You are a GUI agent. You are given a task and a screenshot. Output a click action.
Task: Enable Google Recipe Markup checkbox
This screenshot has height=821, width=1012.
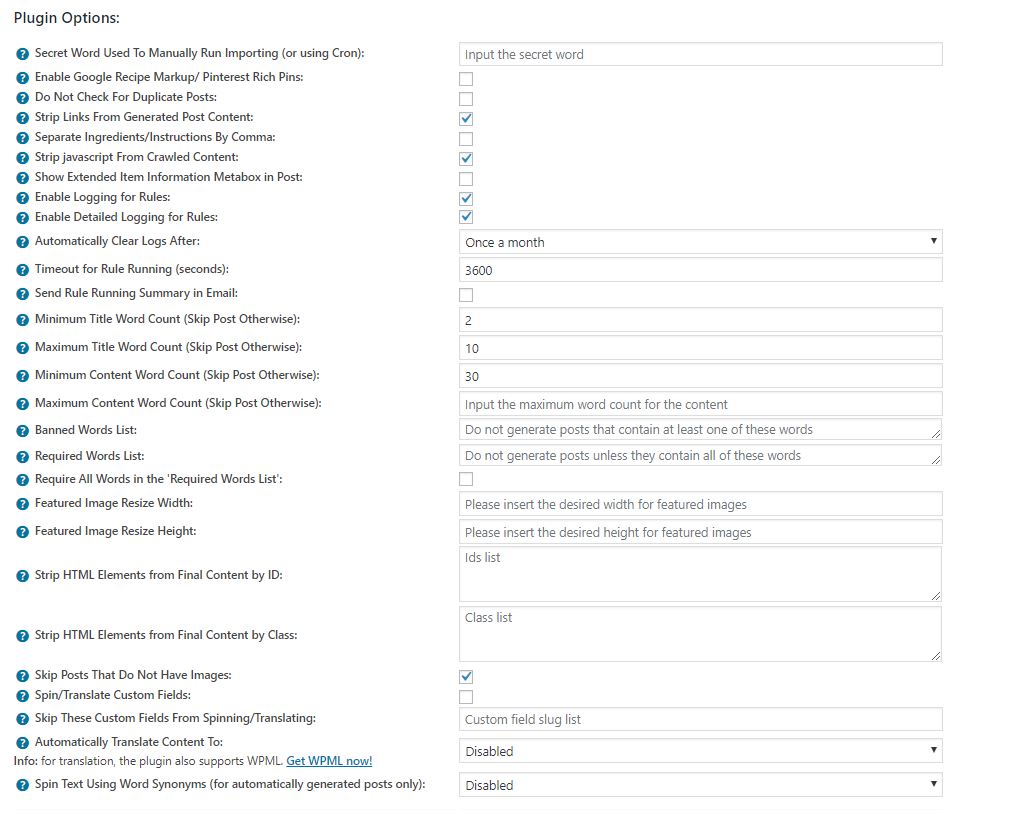coord(466,79)
